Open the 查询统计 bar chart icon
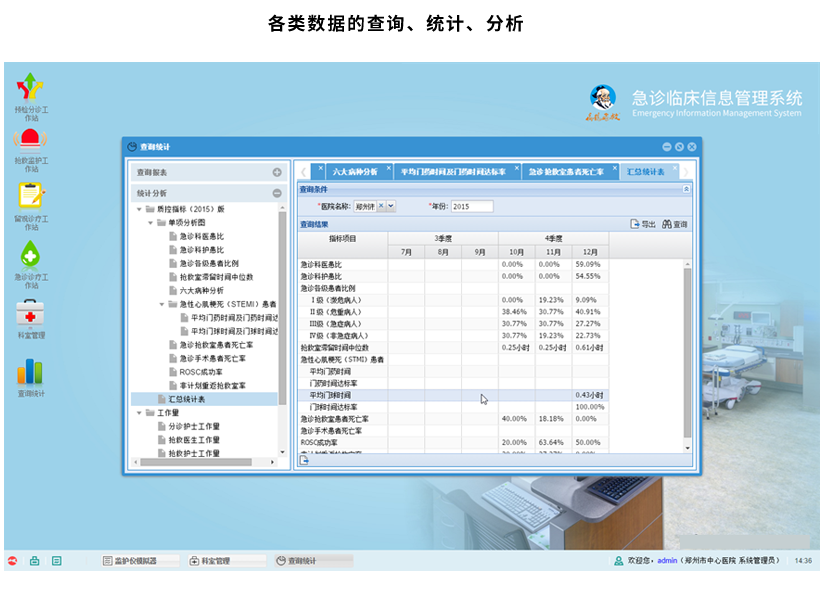The width and height of the screenshot is (827, 594). point(32,372)
